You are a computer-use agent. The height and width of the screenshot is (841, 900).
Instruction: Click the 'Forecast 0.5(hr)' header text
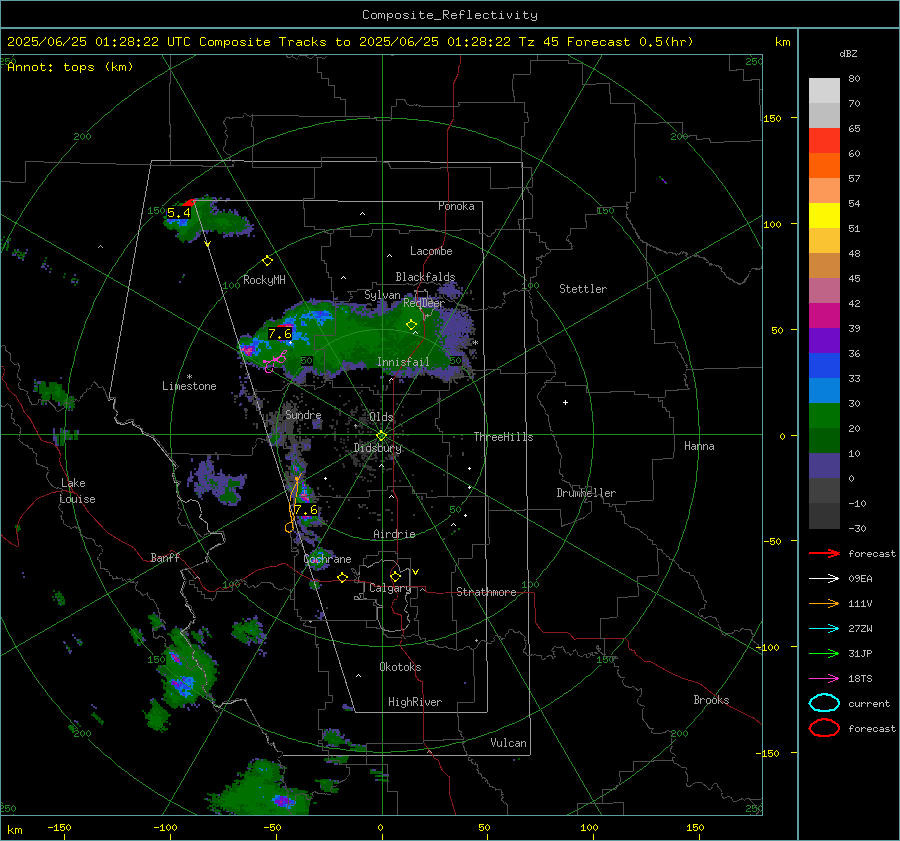point(630,42)
